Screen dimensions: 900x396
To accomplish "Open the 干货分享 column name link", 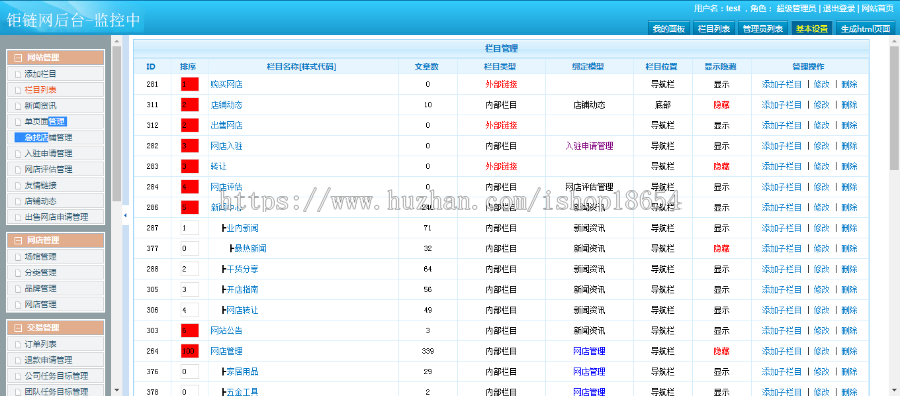I will 242,269.
